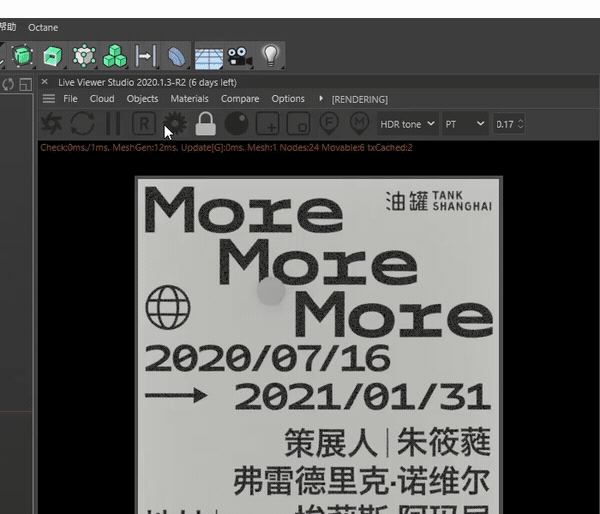The height and width of the screenshot is (514, 600).
Task: Click the film region square icon
Action: pos(298,124)
